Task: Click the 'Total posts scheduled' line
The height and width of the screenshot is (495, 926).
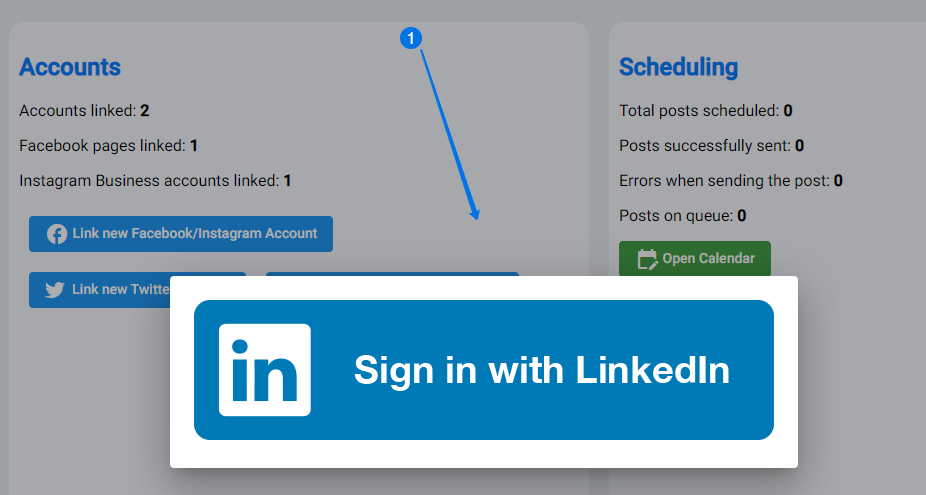Action: point(706,110)
